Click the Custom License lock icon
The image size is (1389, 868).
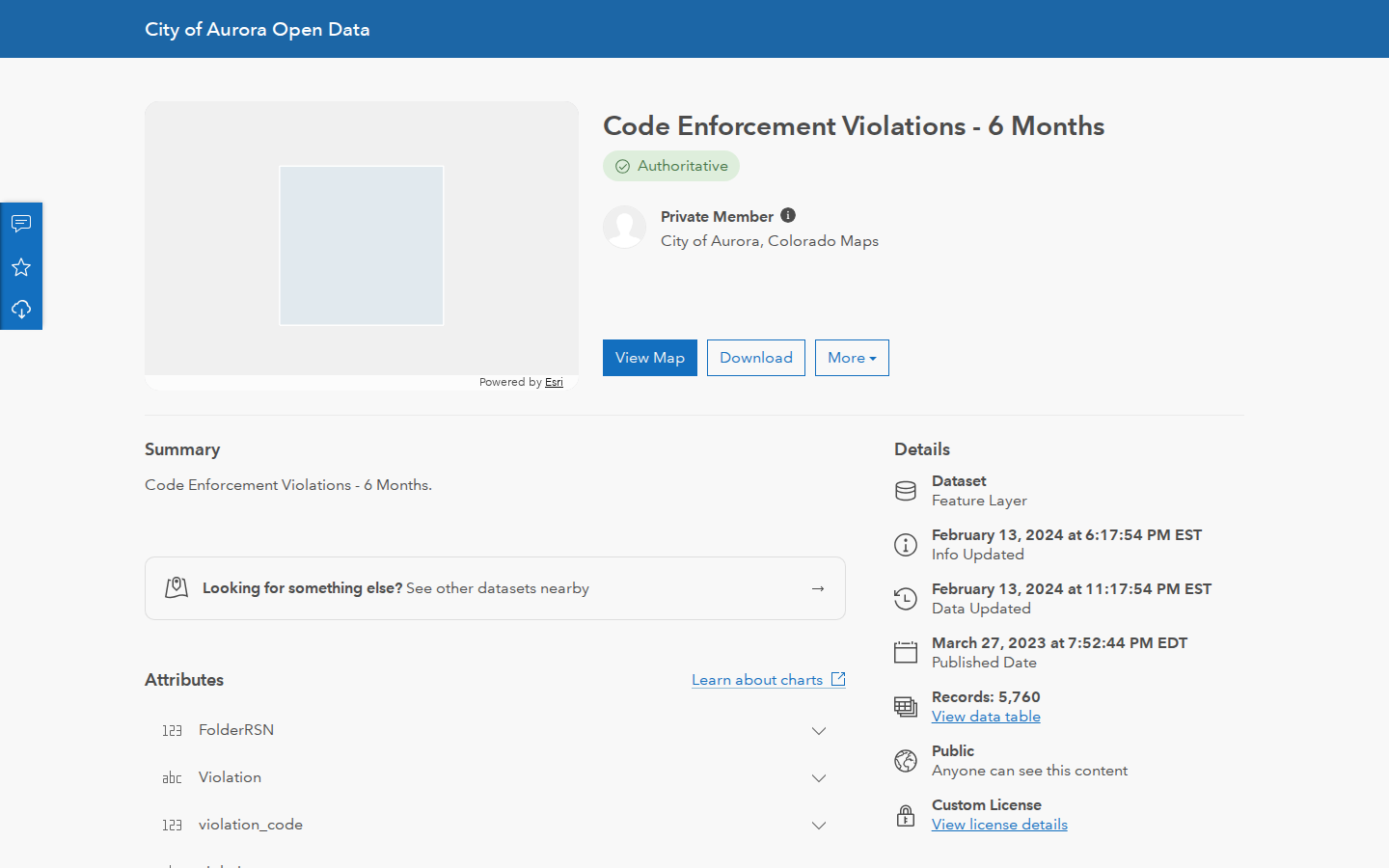(906, 815)
